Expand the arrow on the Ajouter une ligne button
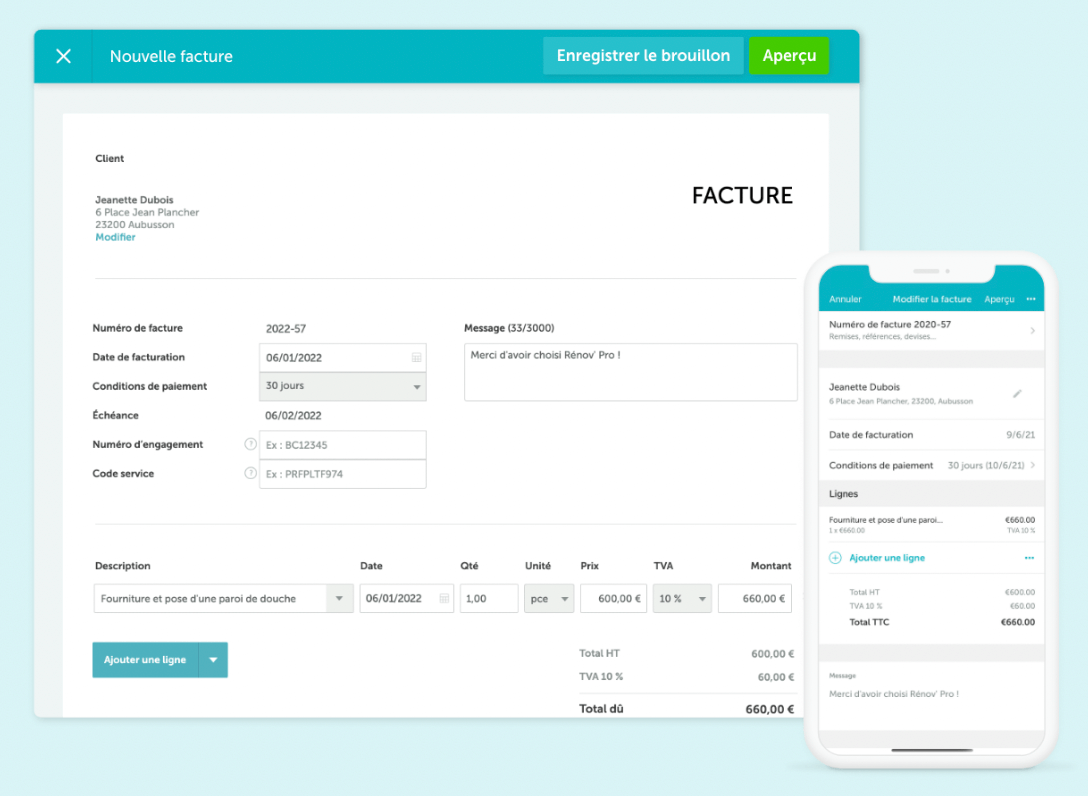Image resolution: width=1088 pixels, height=796 pixels. (213, 659)
